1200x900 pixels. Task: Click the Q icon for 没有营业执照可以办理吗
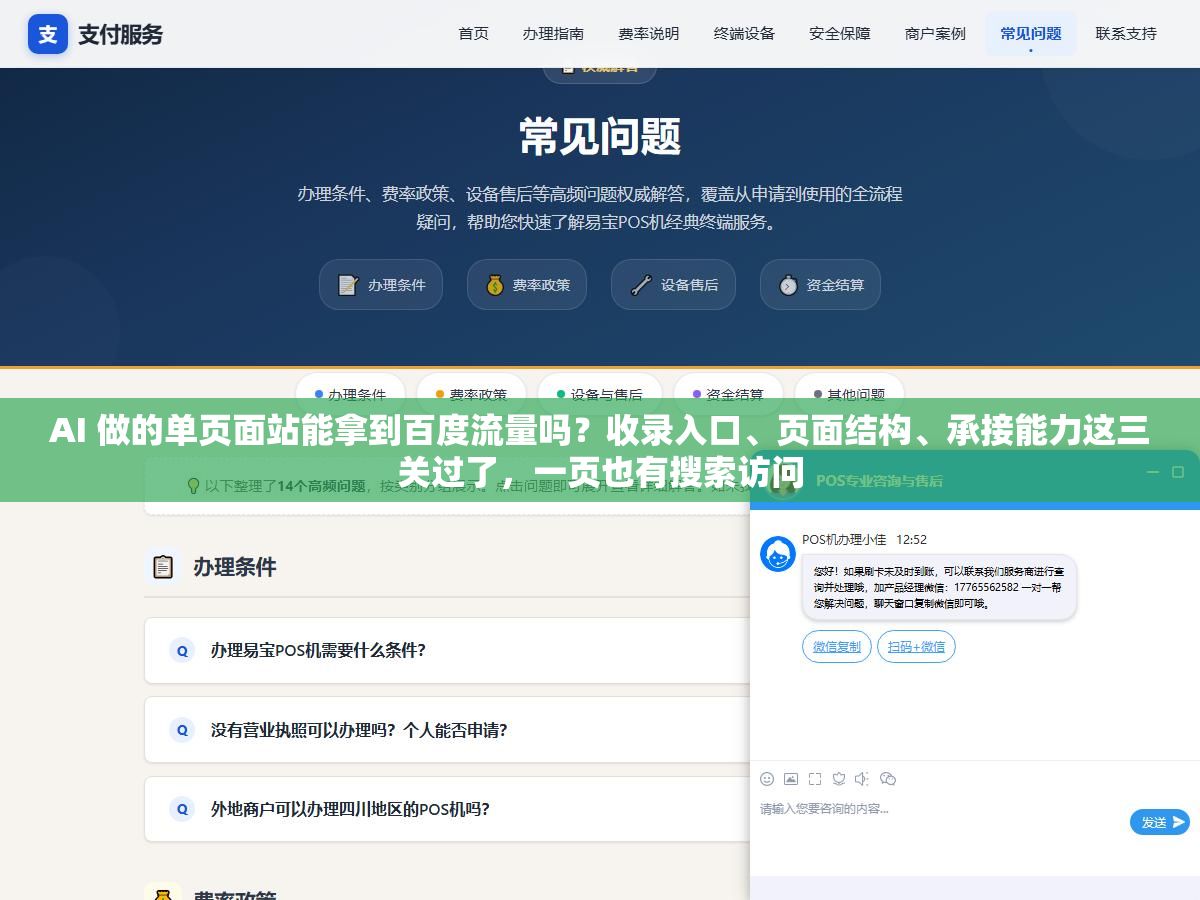182,730
